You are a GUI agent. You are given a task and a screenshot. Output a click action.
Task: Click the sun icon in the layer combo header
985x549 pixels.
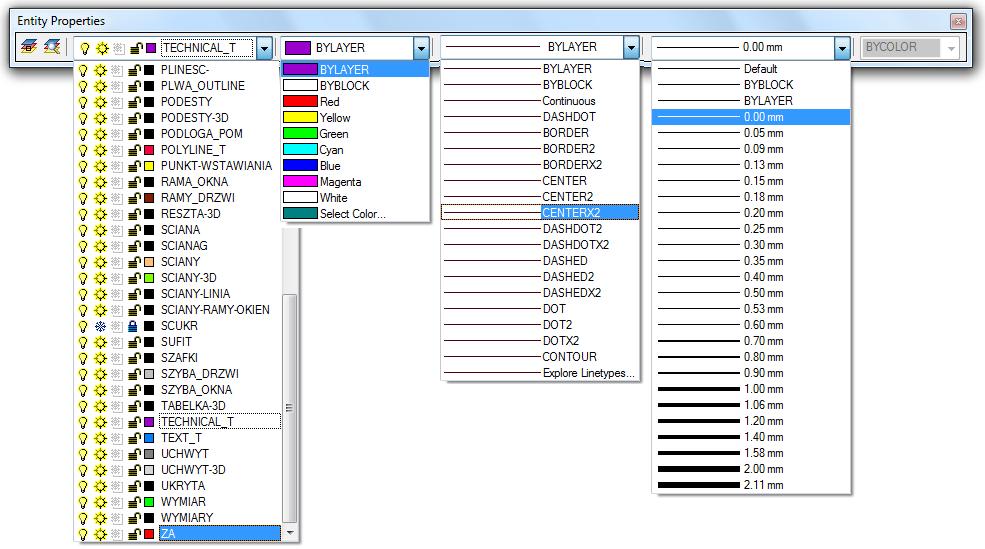(x=102, y=48)
